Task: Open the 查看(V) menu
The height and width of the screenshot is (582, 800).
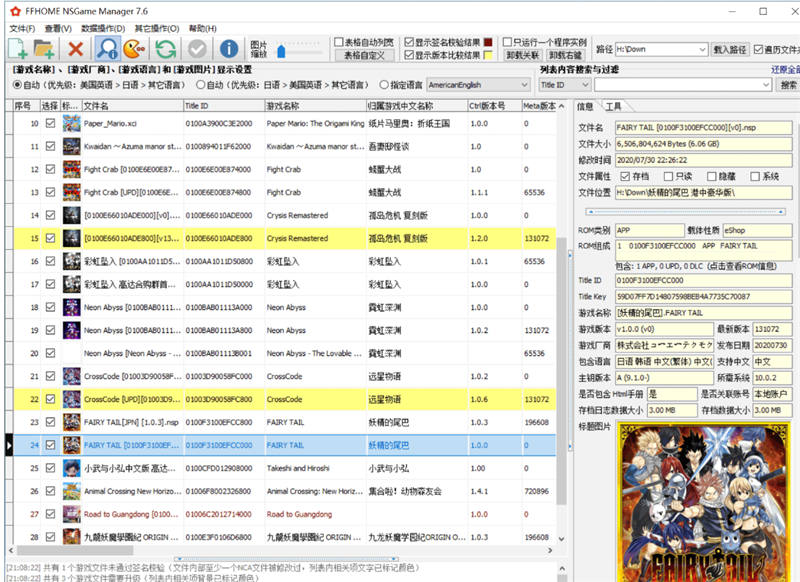Action: pos(58,29)
